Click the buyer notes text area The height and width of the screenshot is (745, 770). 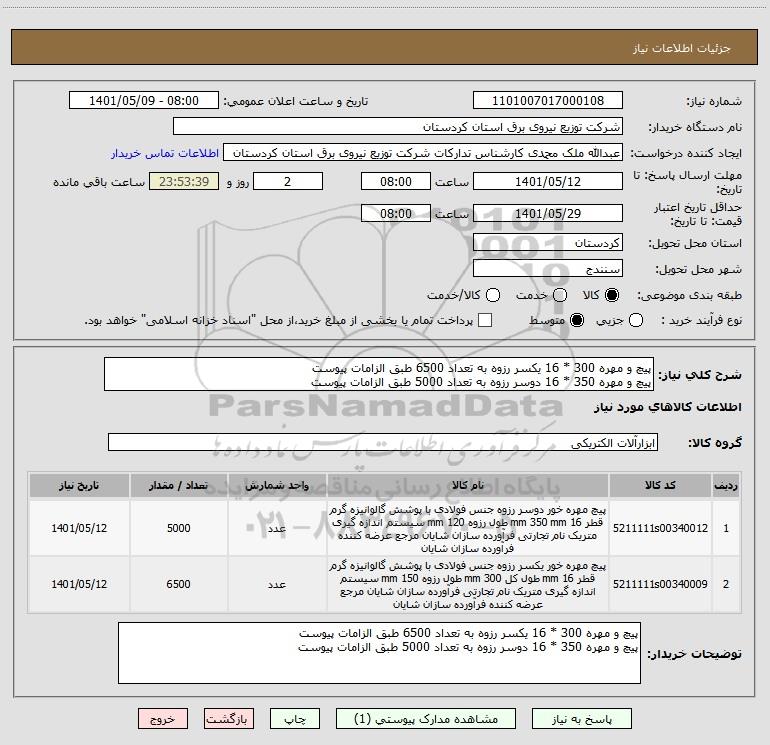379,653
